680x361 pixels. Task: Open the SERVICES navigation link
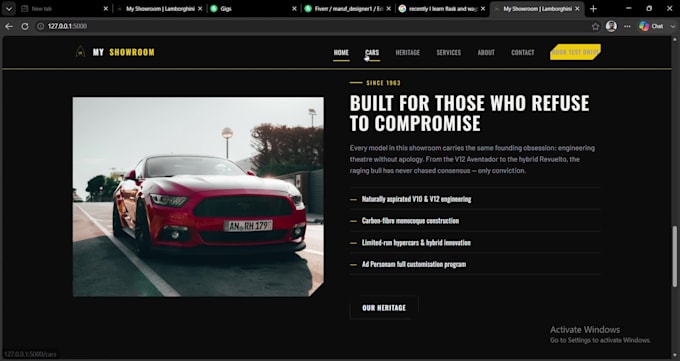[448, 53]
